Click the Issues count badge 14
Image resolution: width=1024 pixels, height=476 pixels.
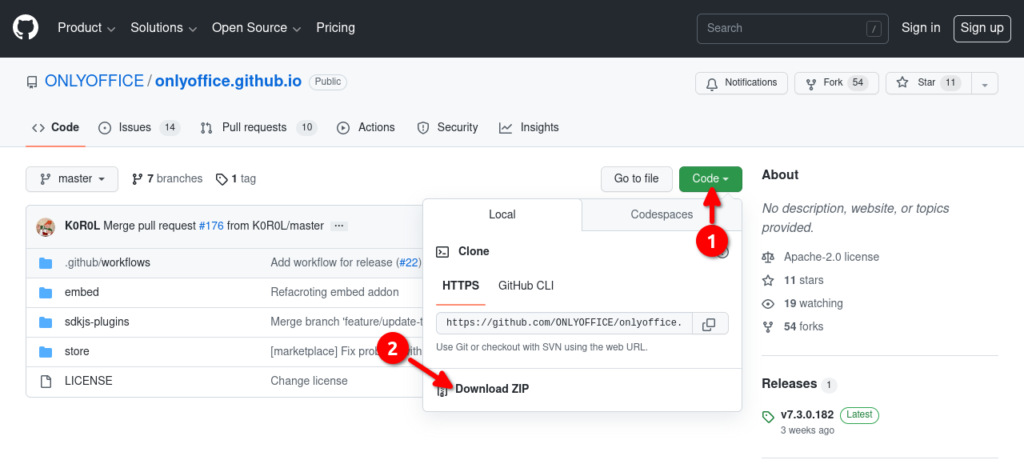click(170, 127)
